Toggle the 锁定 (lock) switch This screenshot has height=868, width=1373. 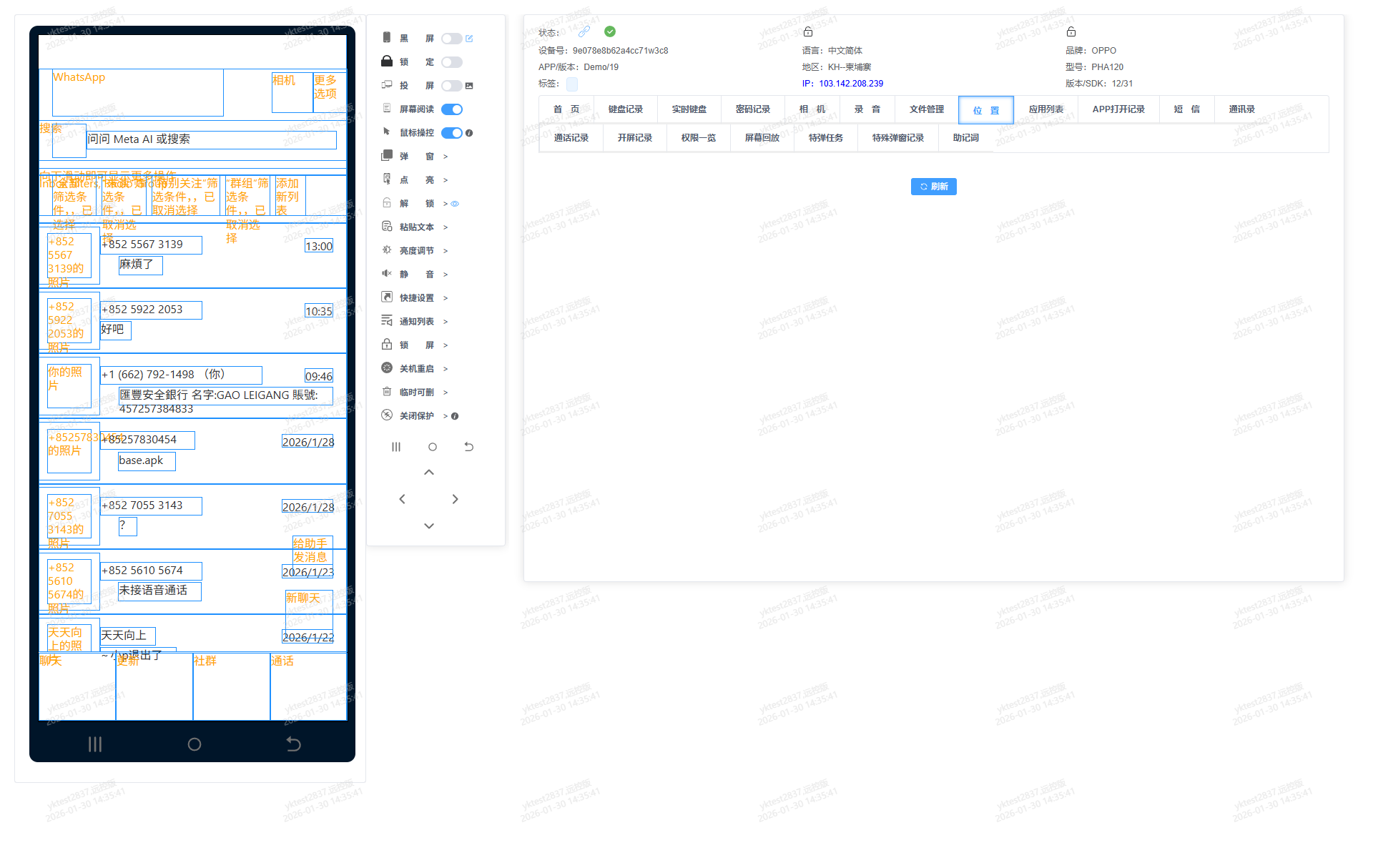point(451,62)
